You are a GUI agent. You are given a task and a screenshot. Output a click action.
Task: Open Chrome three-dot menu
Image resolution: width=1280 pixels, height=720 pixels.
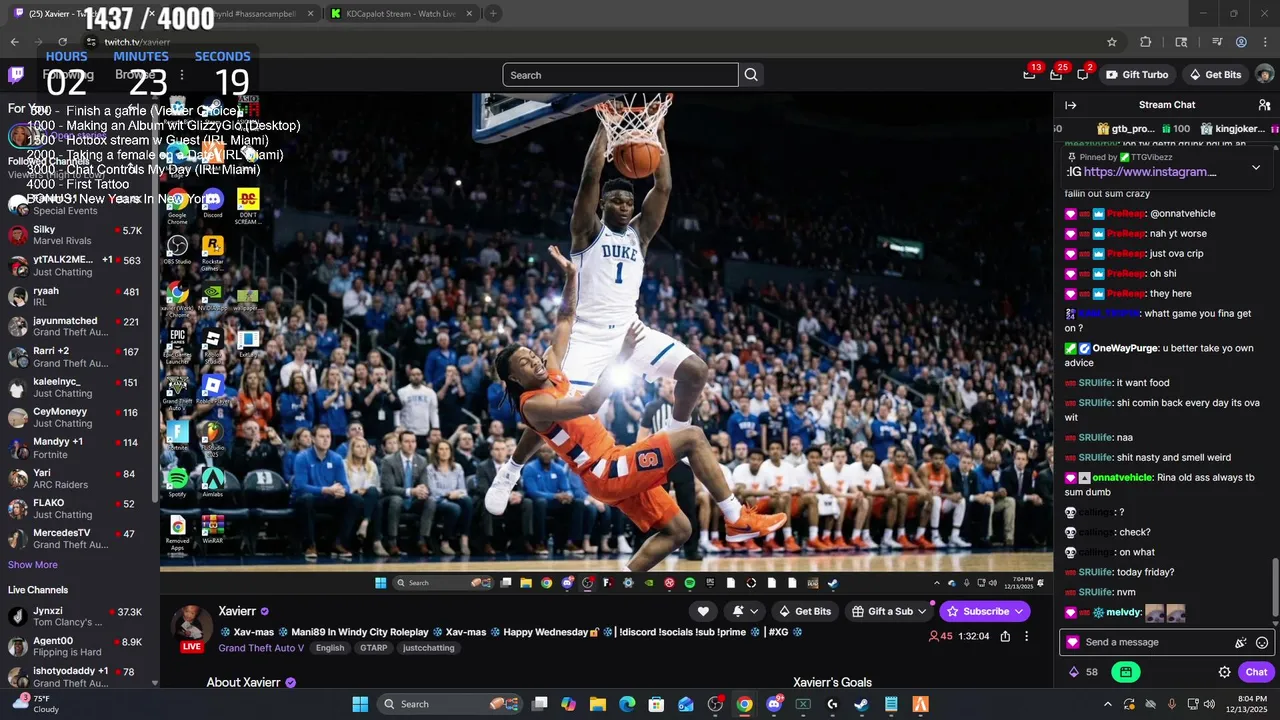point(1265,42)
